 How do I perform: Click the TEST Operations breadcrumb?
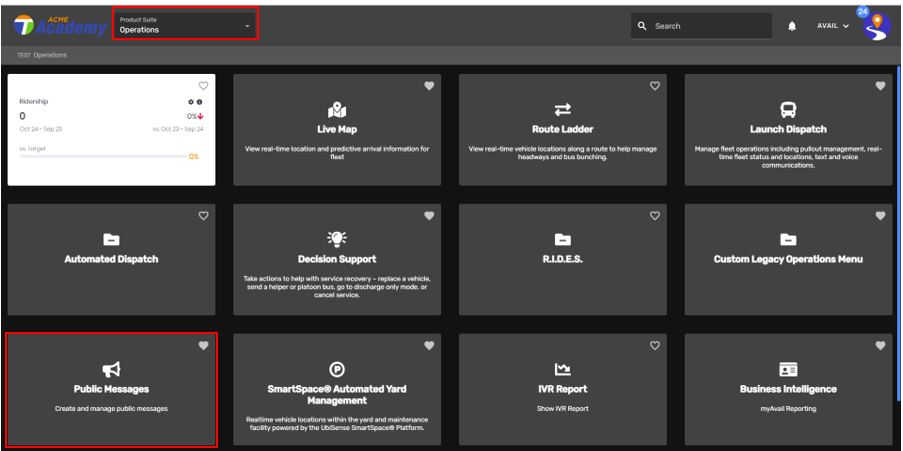[42, 55]
